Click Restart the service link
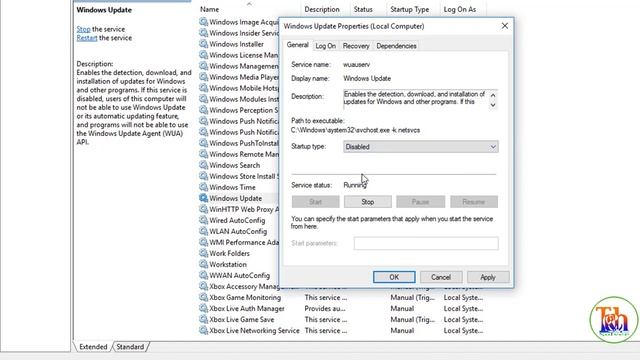This screenshot has width=640, height=360. 87,38
